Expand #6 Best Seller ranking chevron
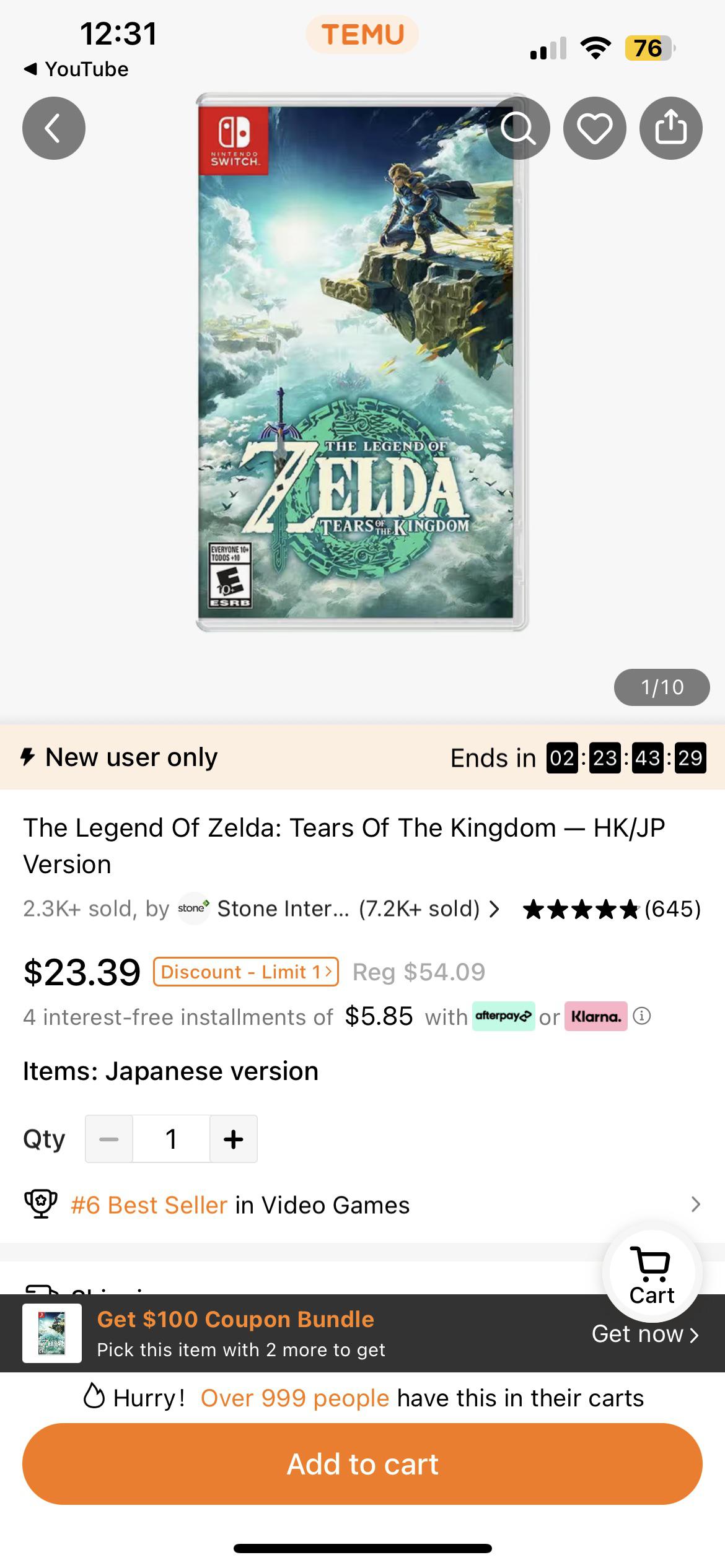This screenshot has width=725, height=1568. (695, 1204)
